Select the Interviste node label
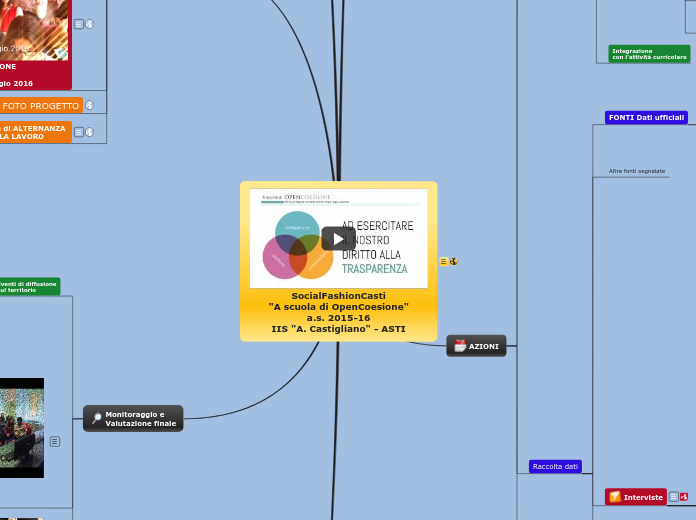 click(643, 497)
